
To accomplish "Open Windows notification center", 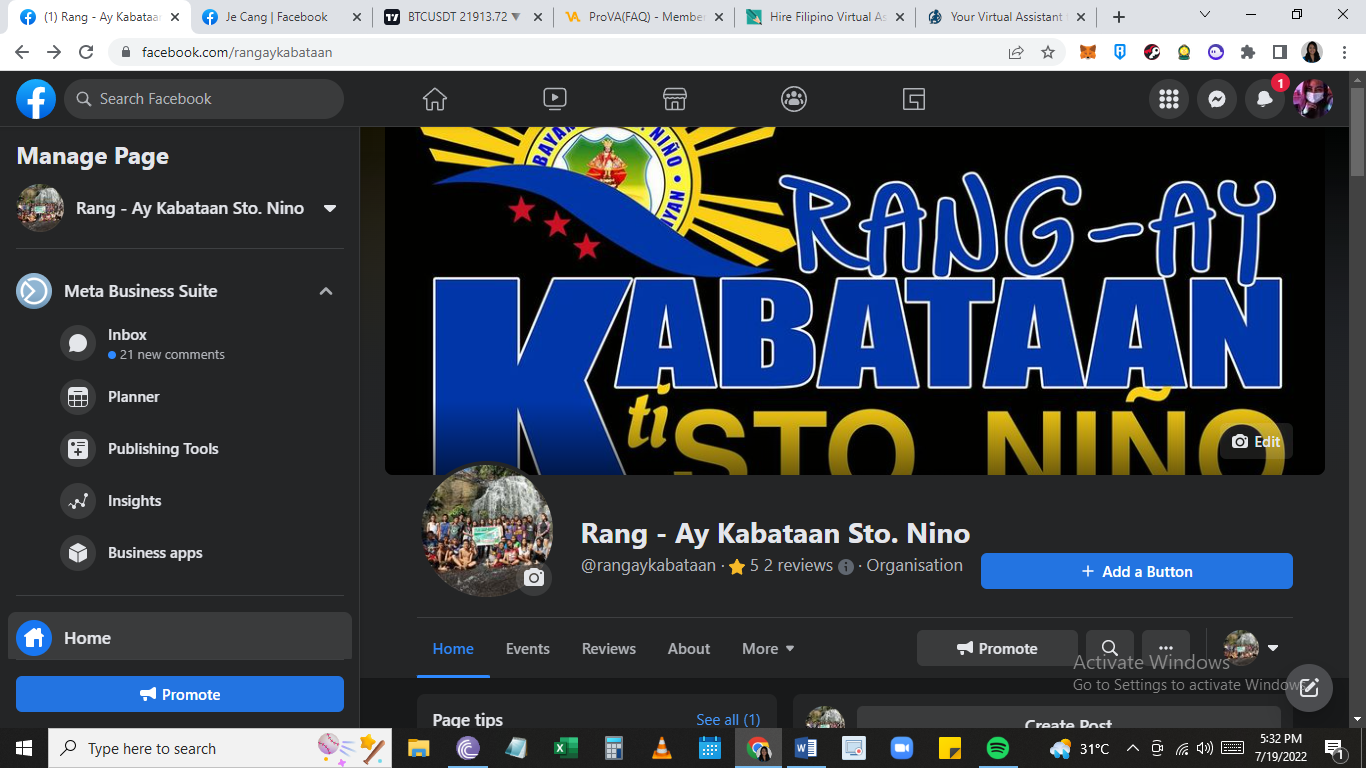I will [1335, 748].
